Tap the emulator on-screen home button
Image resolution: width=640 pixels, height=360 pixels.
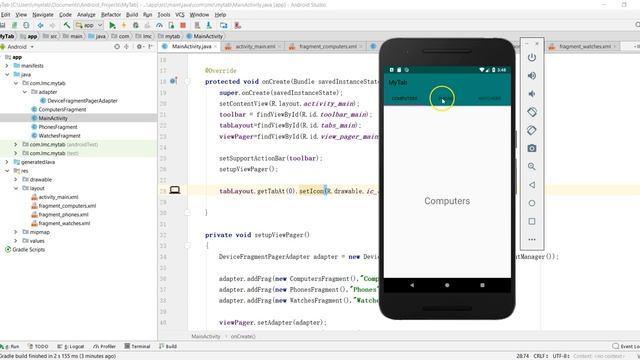[447, 285]
